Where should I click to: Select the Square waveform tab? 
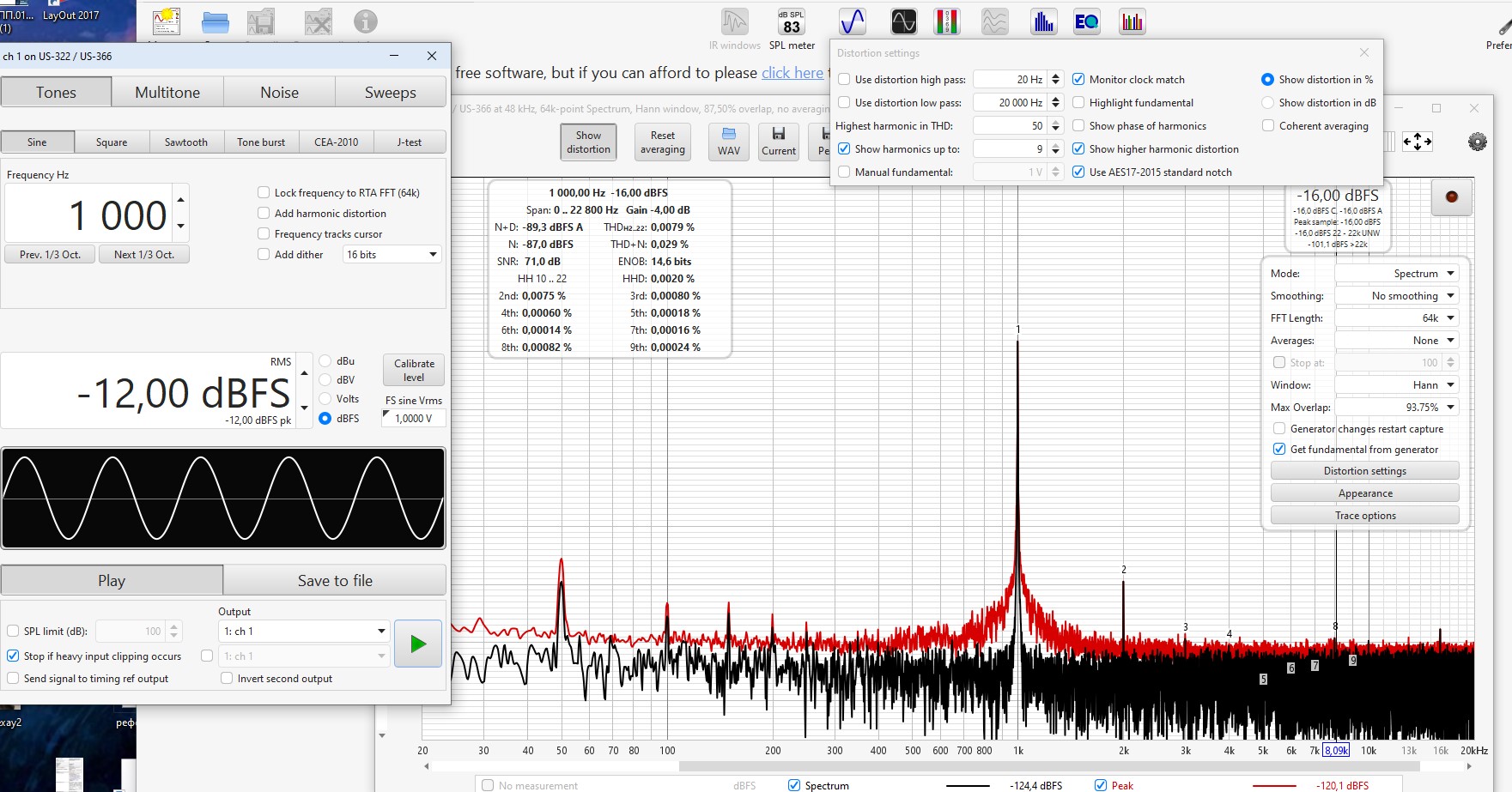[112, 142]
